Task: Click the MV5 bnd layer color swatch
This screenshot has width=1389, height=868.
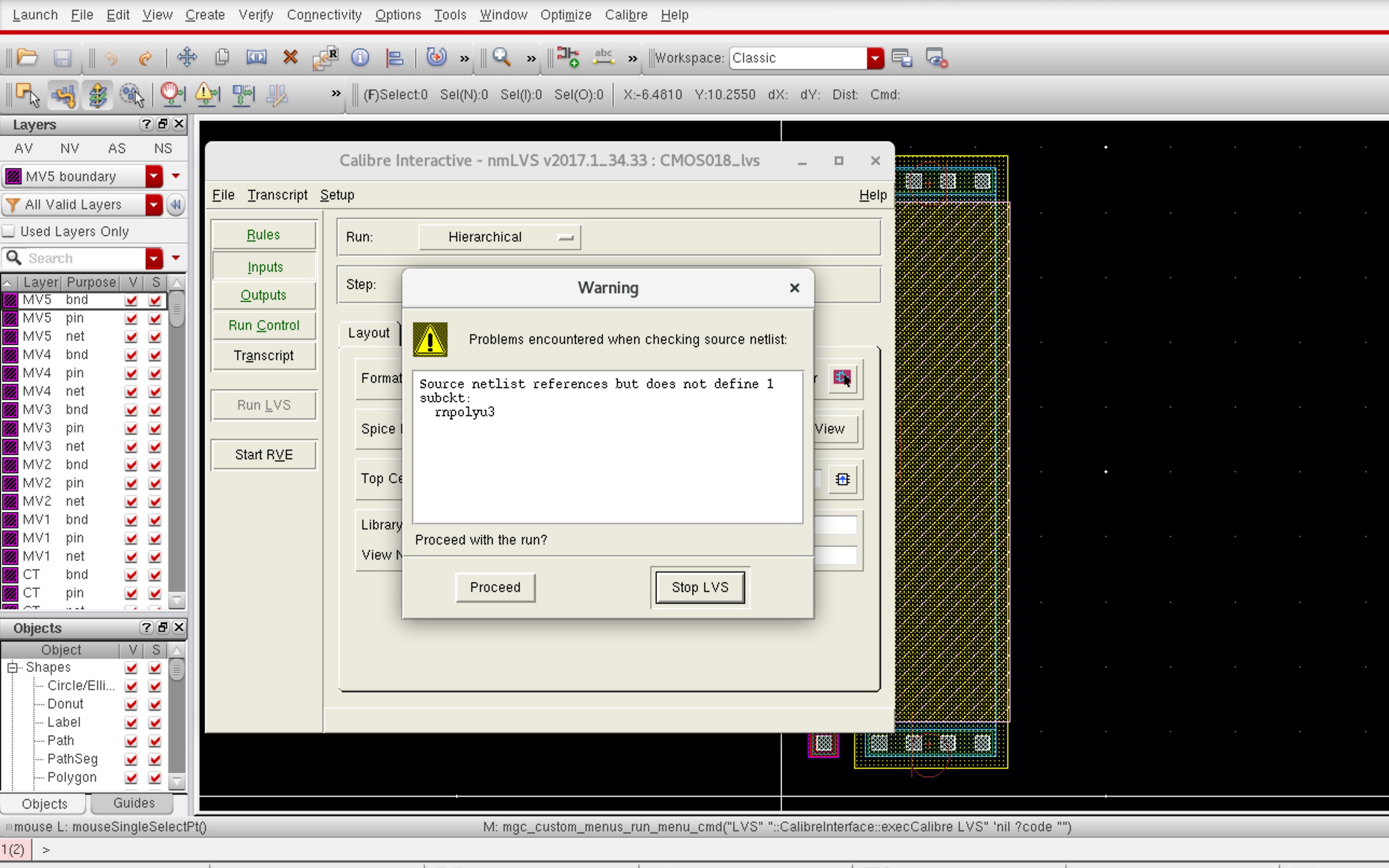Action: [x=10, y=300]
